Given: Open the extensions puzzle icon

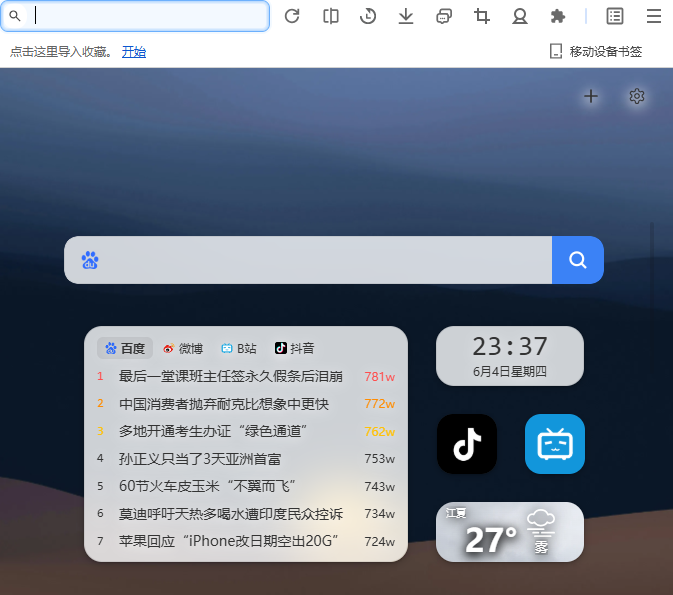Looking at the screenshot, I should click(558, 16).
